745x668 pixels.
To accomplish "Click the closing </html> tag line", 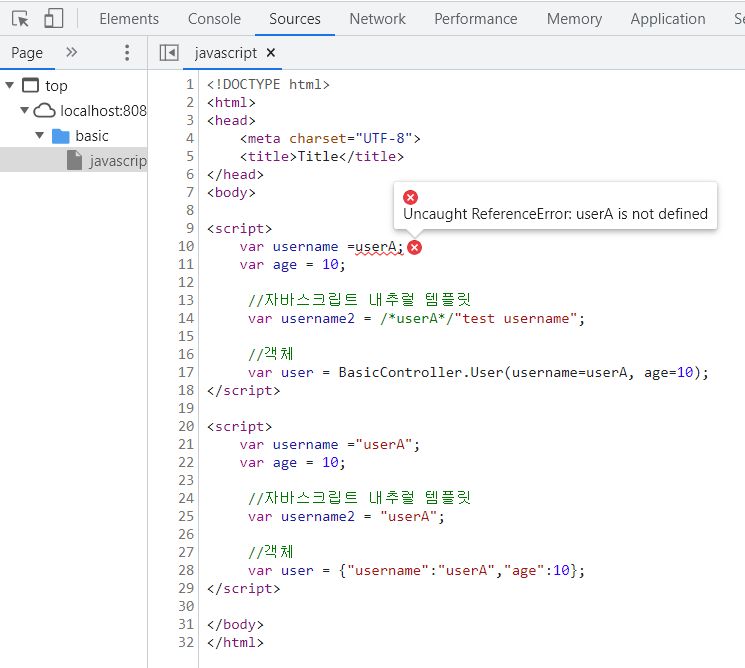I will click(x=235, y=643).
